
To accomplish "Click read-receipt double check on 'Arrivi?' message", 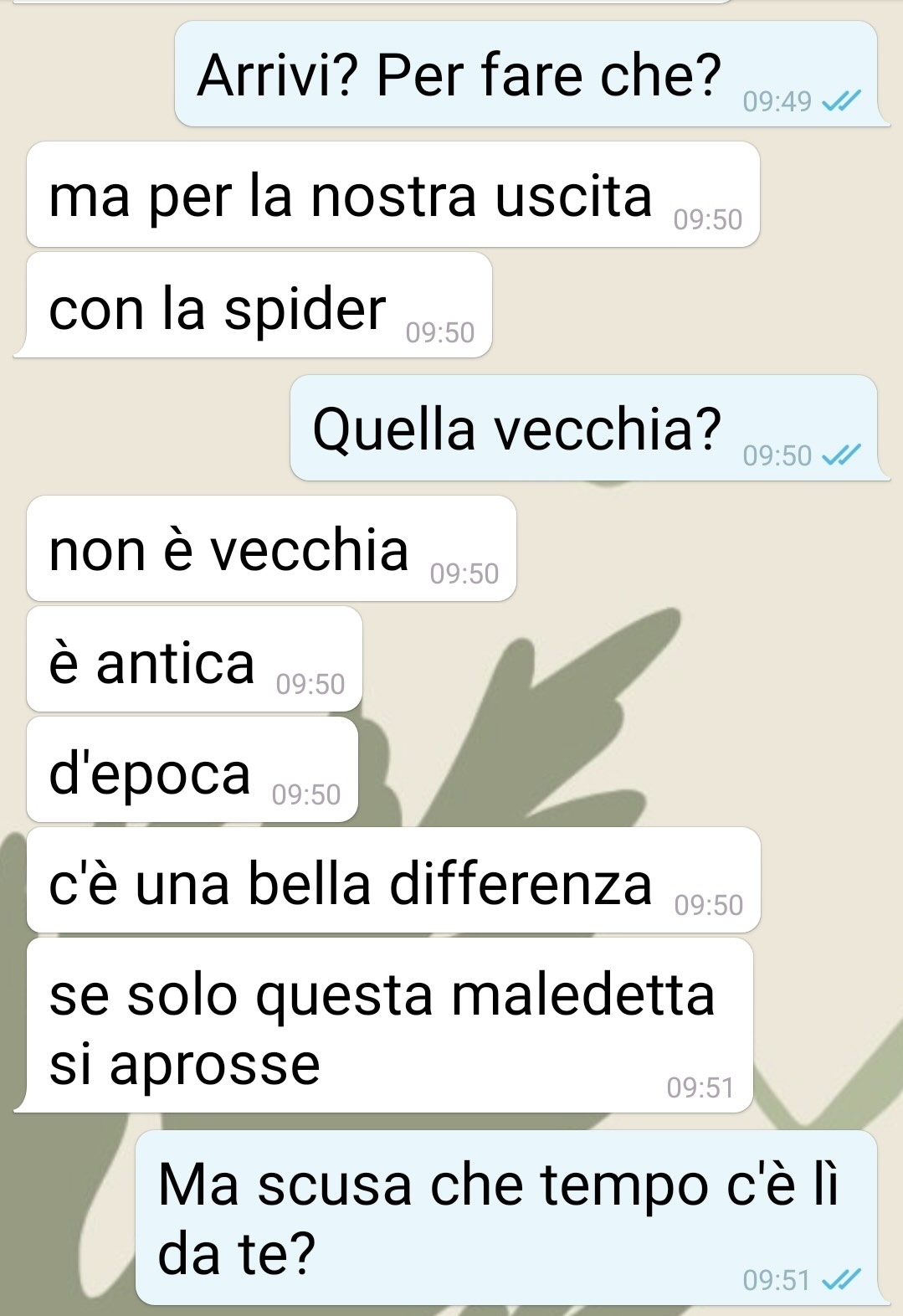I will point(840,102).
